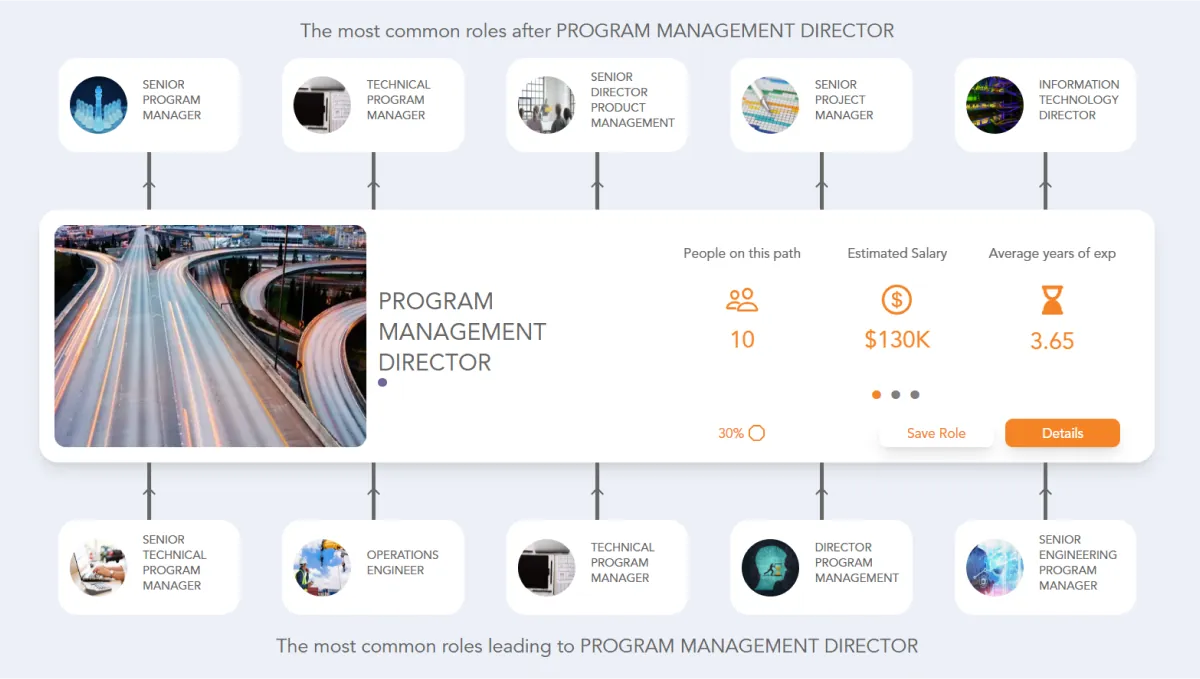Open the bottom Technical Program Manager card
This screenshot has width=1200, height=679.
pyautogui.click(x=597, y=567)
